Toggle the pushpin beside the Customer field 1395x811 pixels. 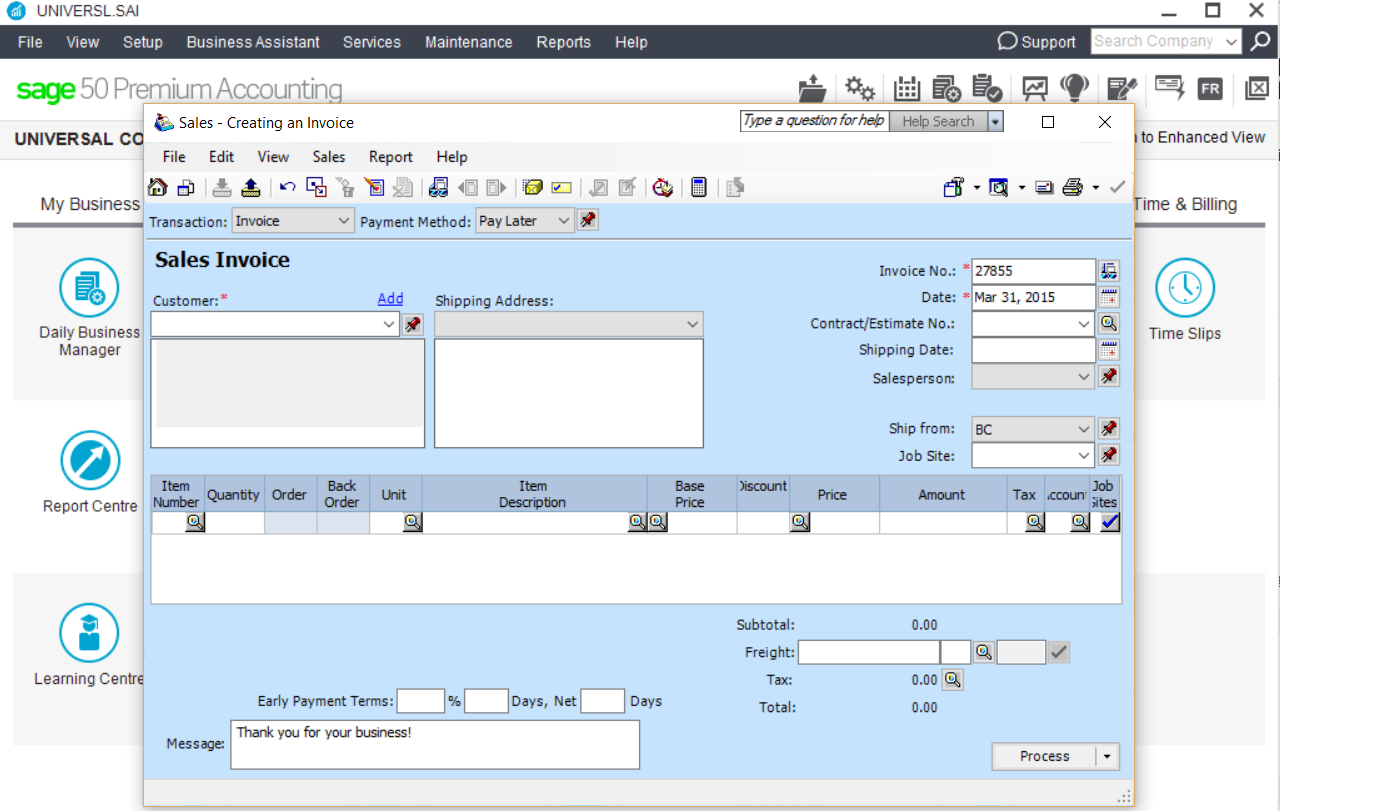[413, 324]
